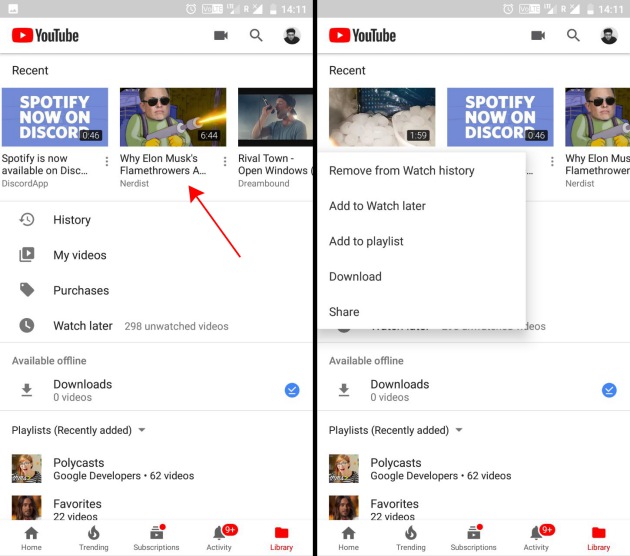Go to Home tab in left screen
This screenshot has height=556, width=630.
tap(31, 538)
